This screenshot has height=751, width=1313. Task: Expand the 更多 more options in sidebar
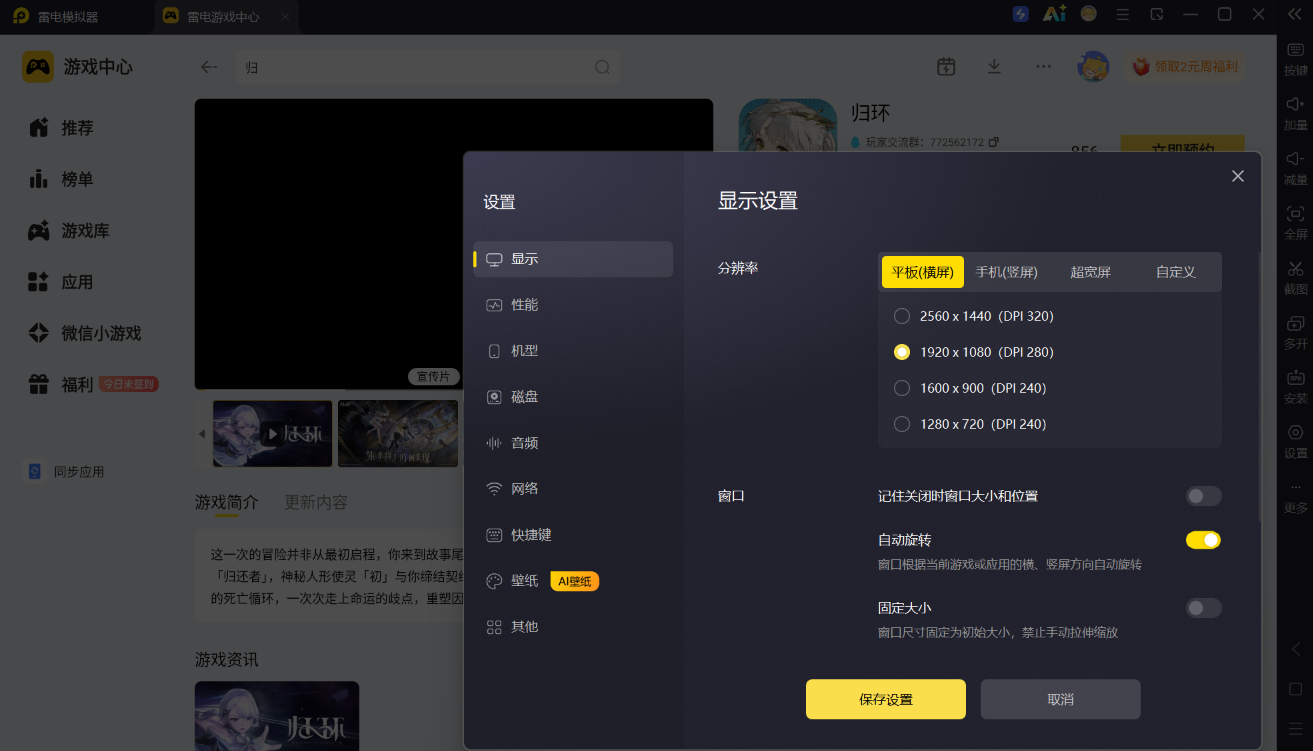point(1295,497)
